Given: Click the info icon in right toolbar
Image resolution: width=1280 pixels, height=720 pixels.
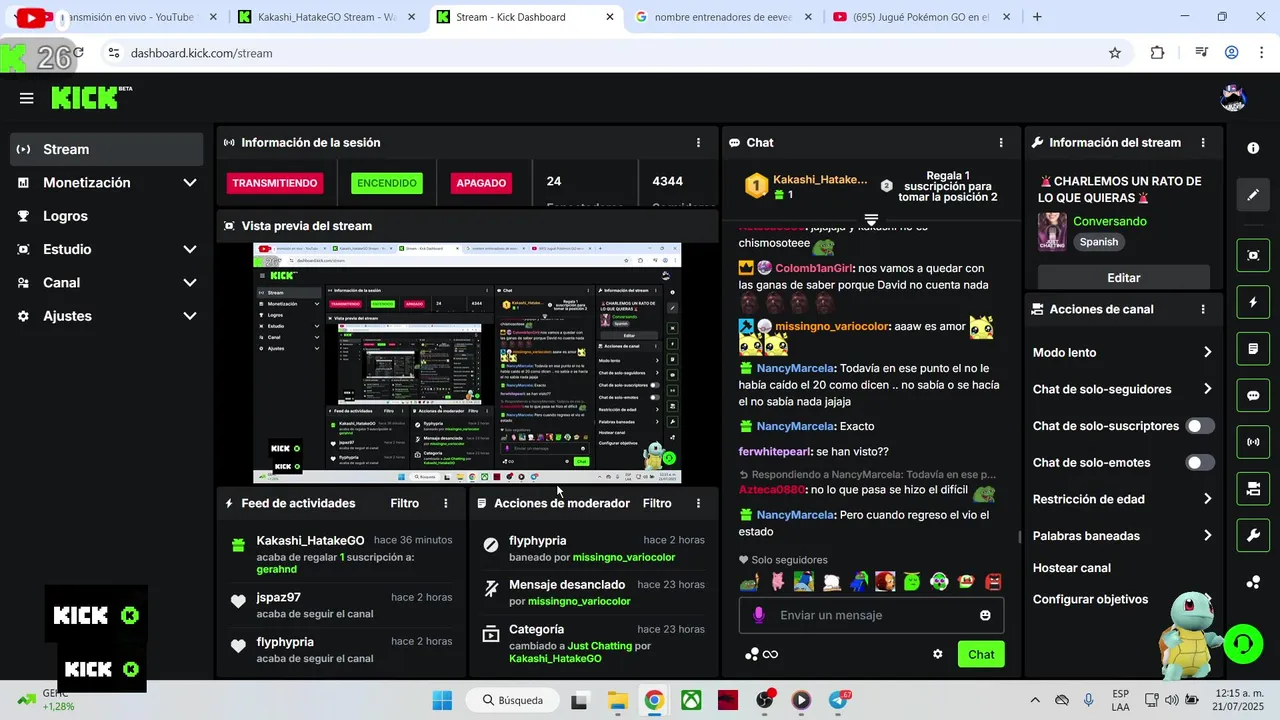Looking at the screenshot, I should [1253, 148].
